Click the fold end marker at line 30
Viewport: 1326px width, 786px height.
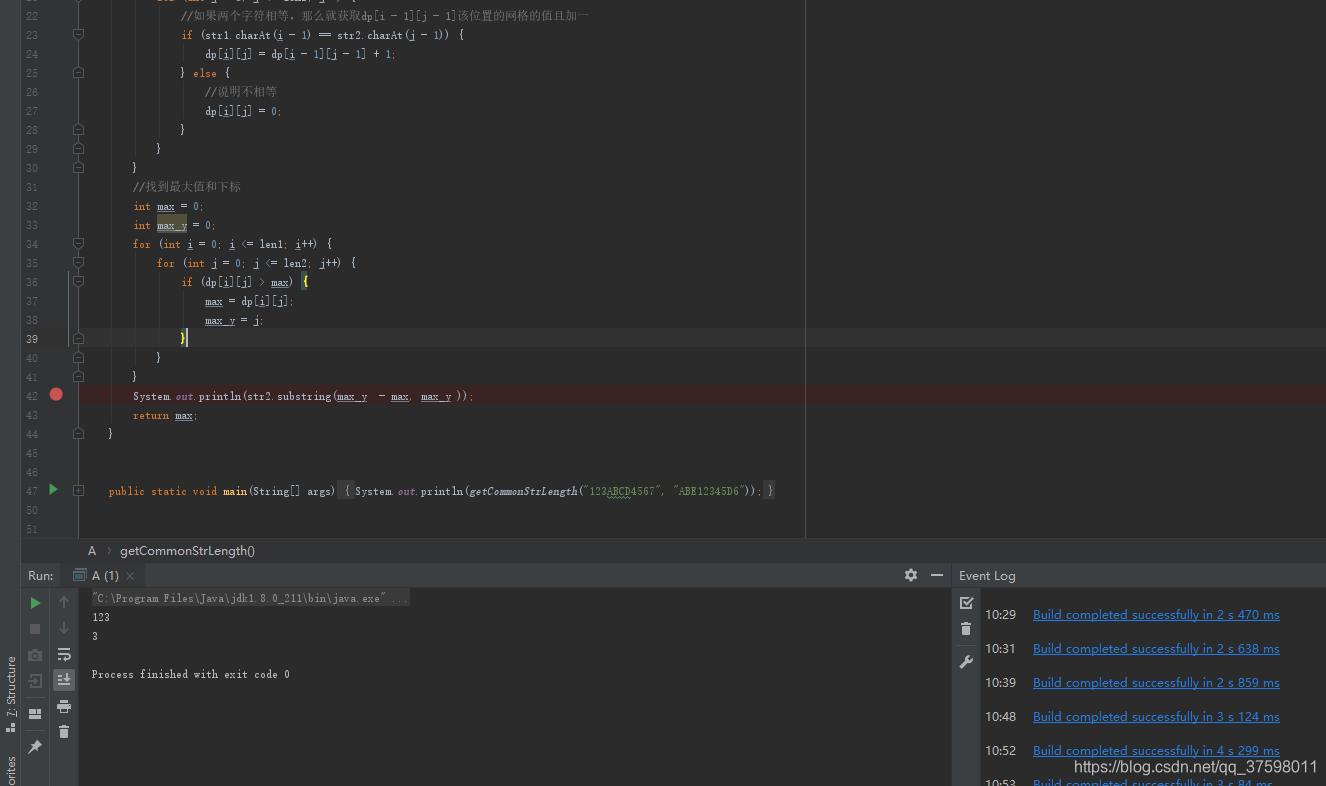78,167
